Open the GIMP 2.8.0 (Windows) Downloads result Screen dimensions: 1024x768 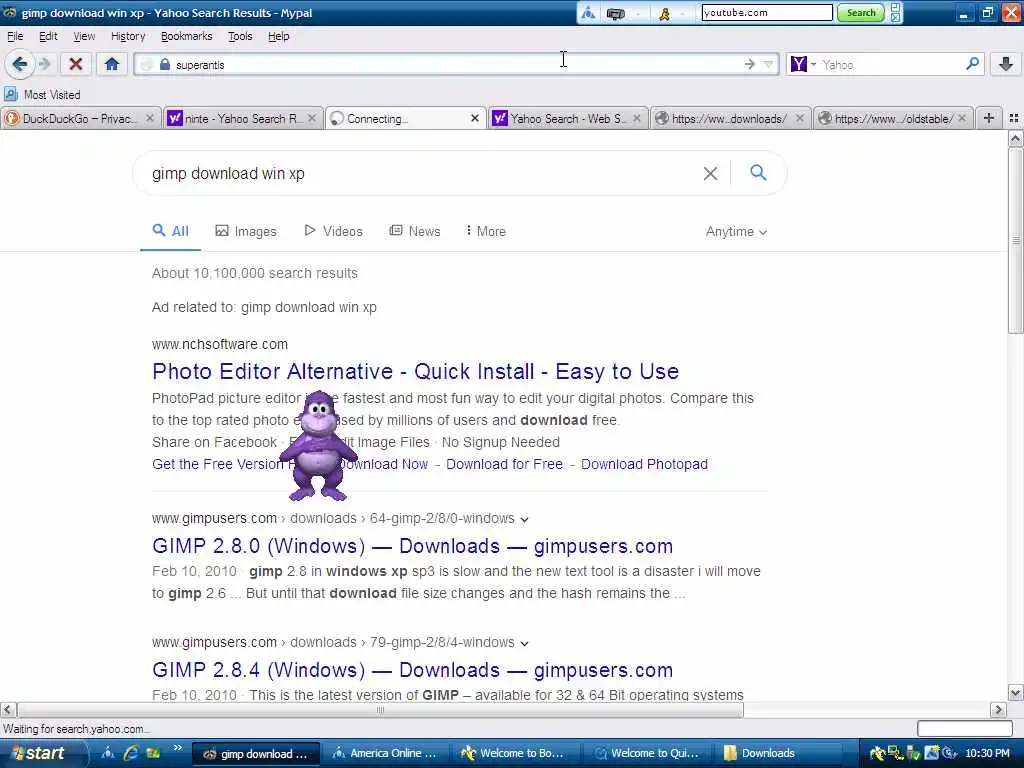412,545
